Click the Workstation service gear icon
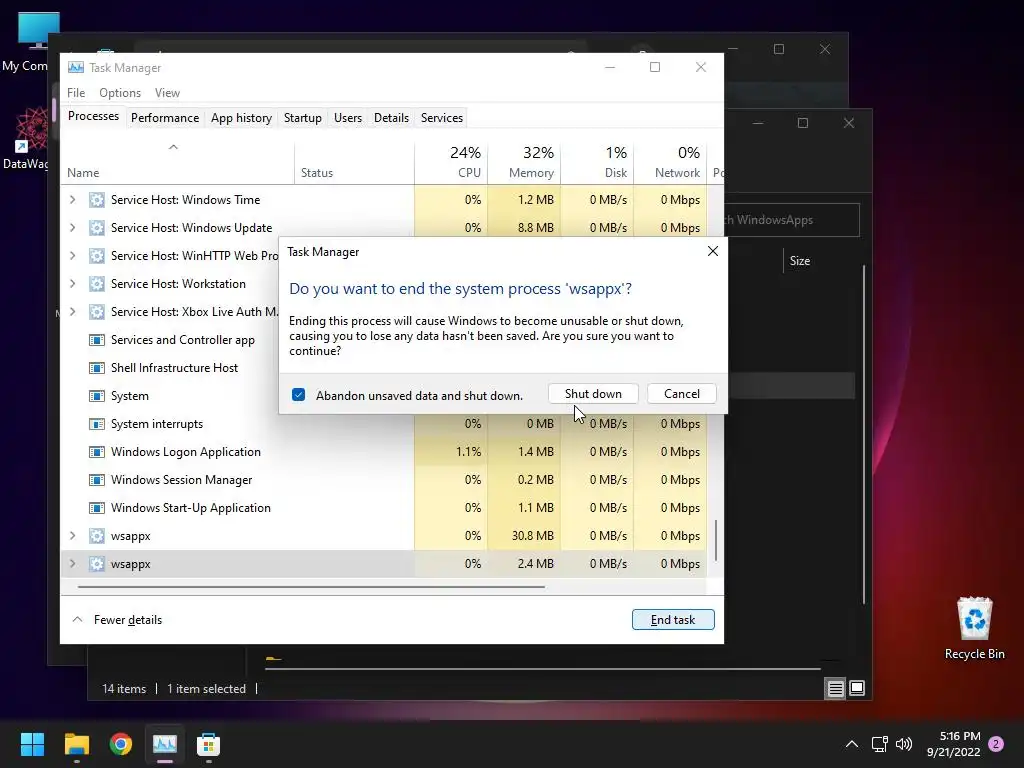The height and width of the screenshot is (768, 1024). tap(97, 284)
